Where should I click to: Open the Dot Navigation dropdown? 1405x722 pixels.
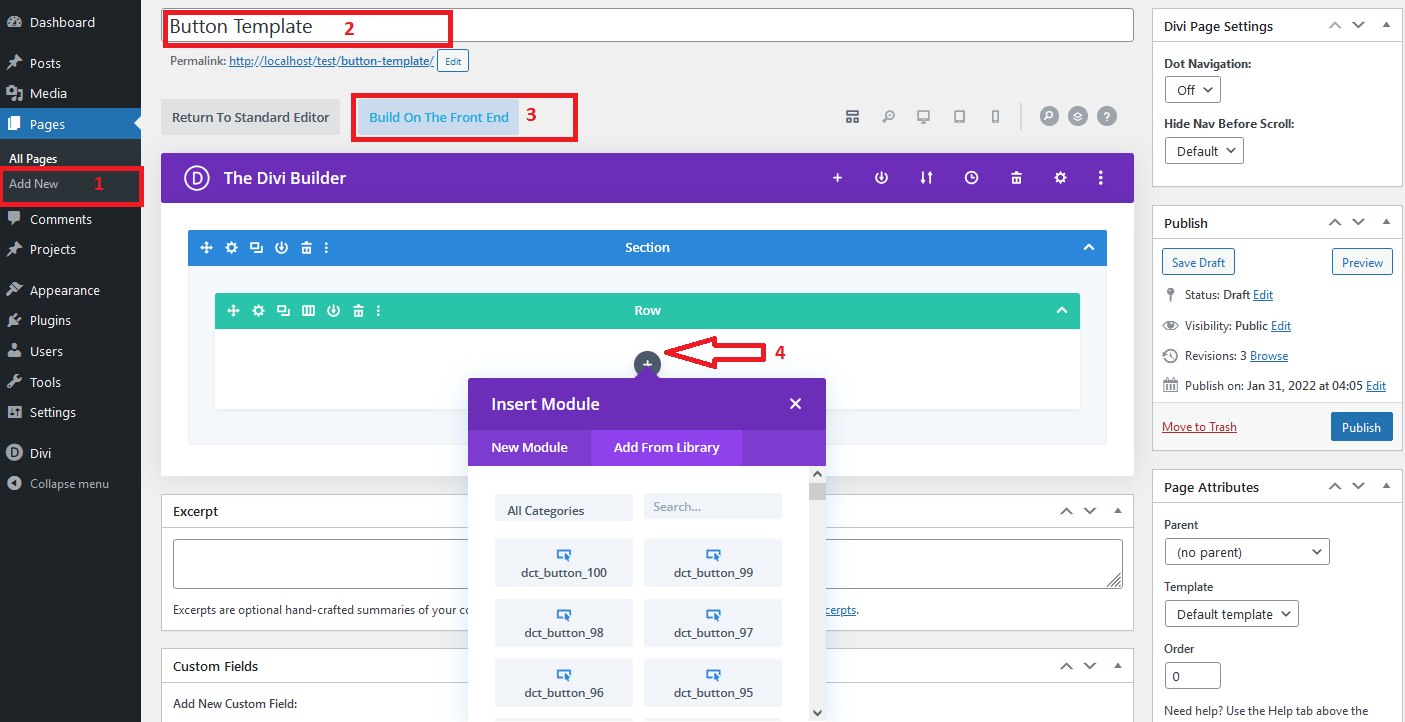[1193, 90]
